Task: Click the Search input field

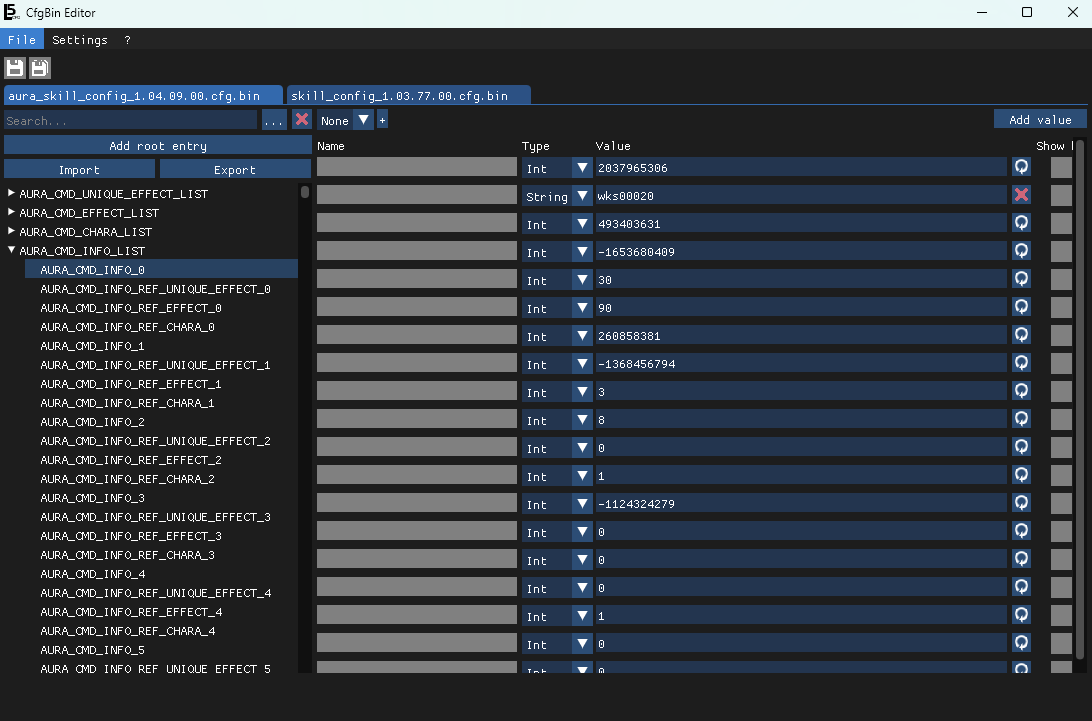Action: pos(130,120)
